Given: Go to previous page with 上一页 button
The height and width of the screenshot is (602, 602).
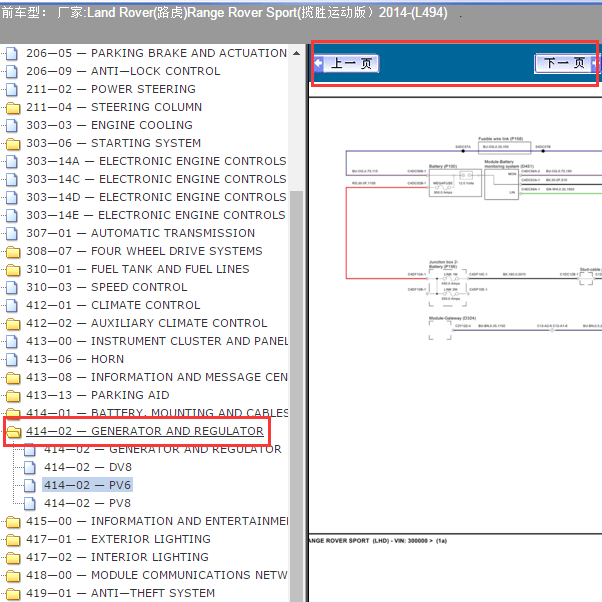Looking at the screenshot, I should 347,63.
